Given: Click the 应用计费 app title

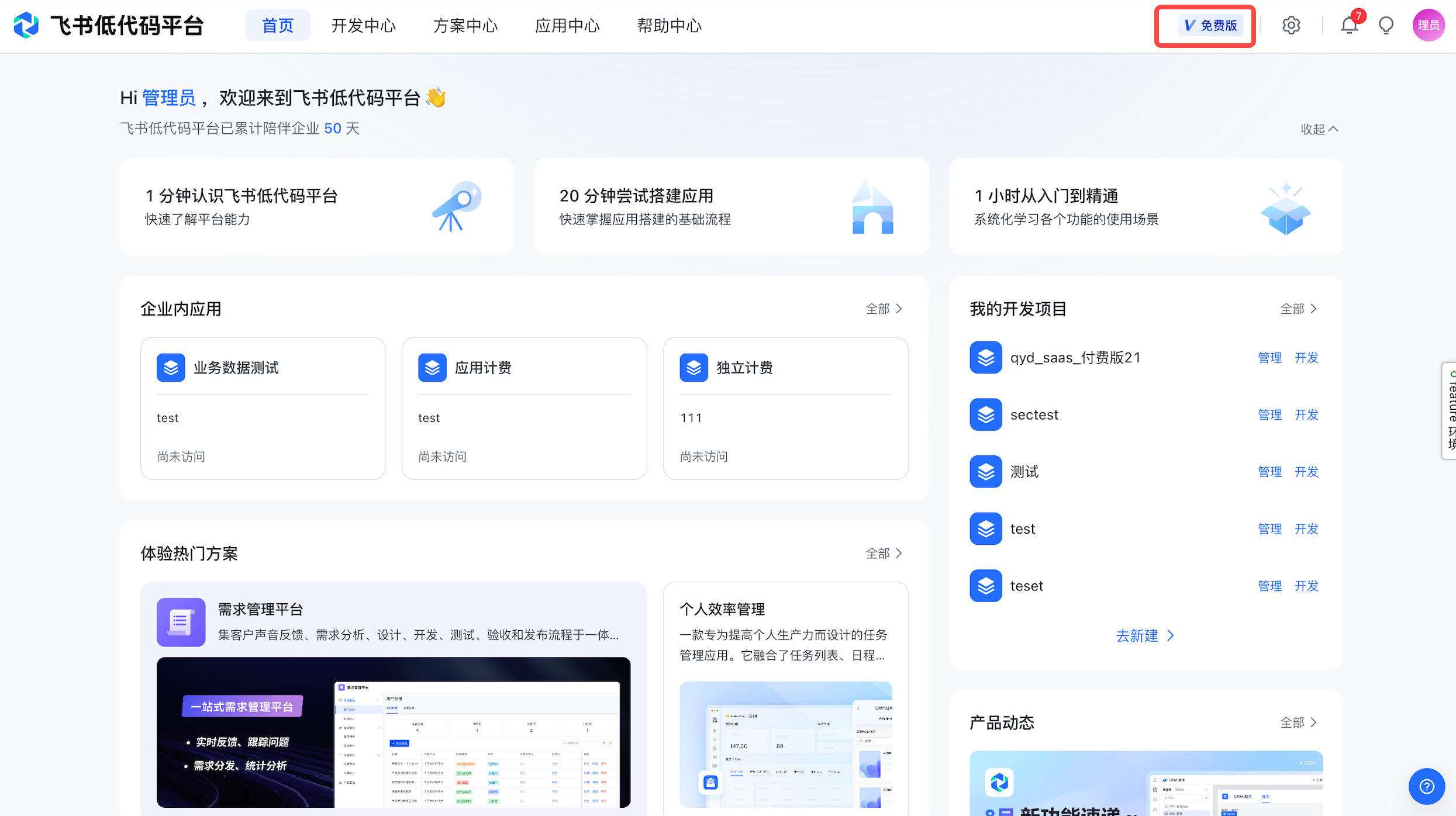Looking at the screenshot, I should 483,368.
